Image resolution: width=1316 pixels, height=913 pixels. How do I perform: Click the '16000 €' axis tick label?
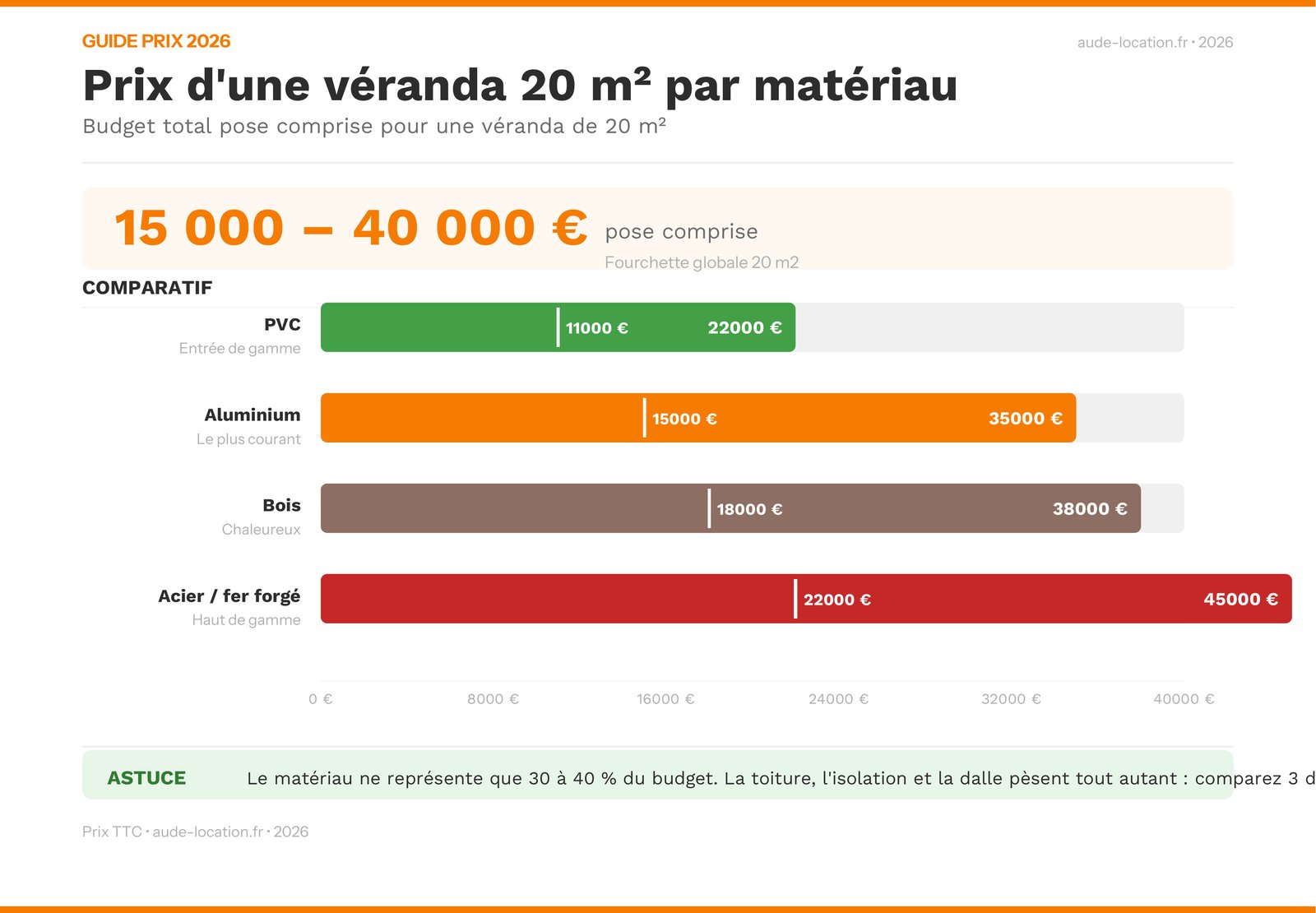(x=666, y=699)
